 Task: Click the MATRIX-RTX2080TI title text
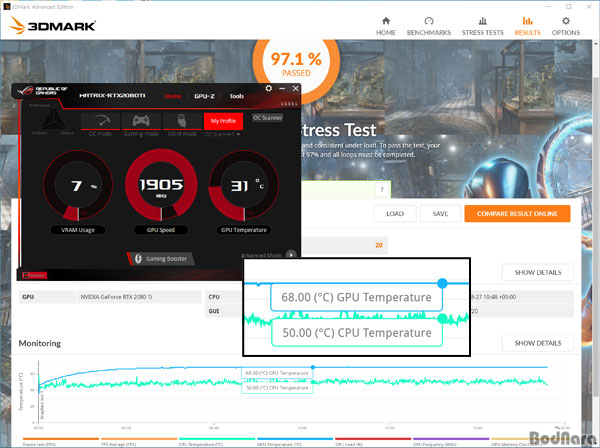coord(112,95)
